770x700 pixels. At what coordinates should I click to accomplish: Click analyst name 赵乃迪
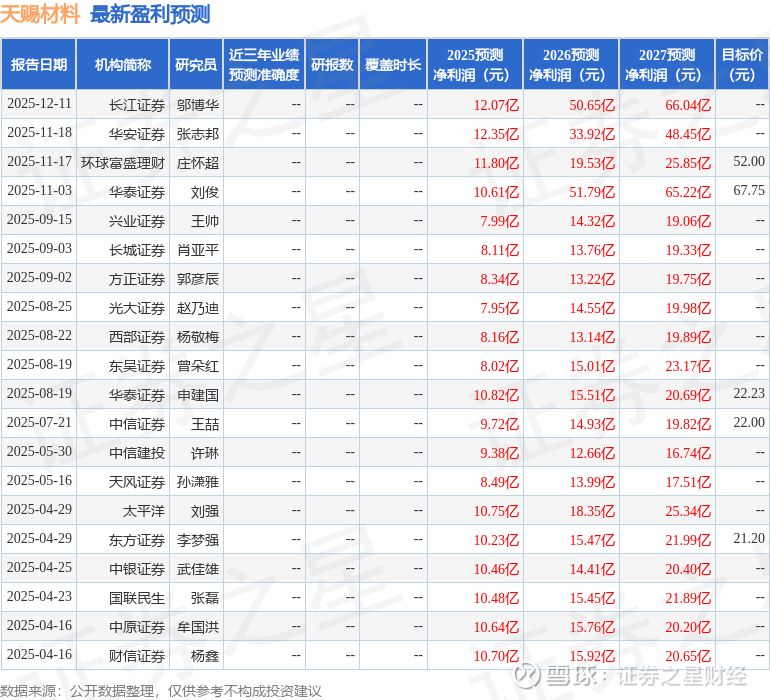click(x=197, y=308)
